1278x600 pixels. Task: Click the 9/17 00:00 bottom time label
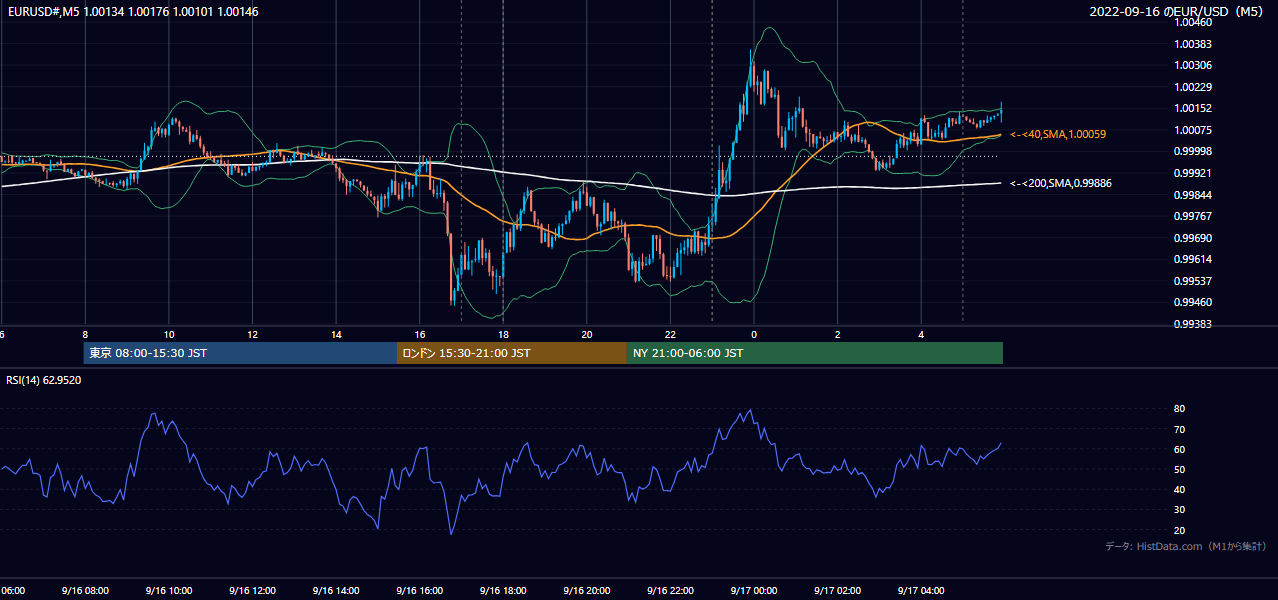pos(754,591)
